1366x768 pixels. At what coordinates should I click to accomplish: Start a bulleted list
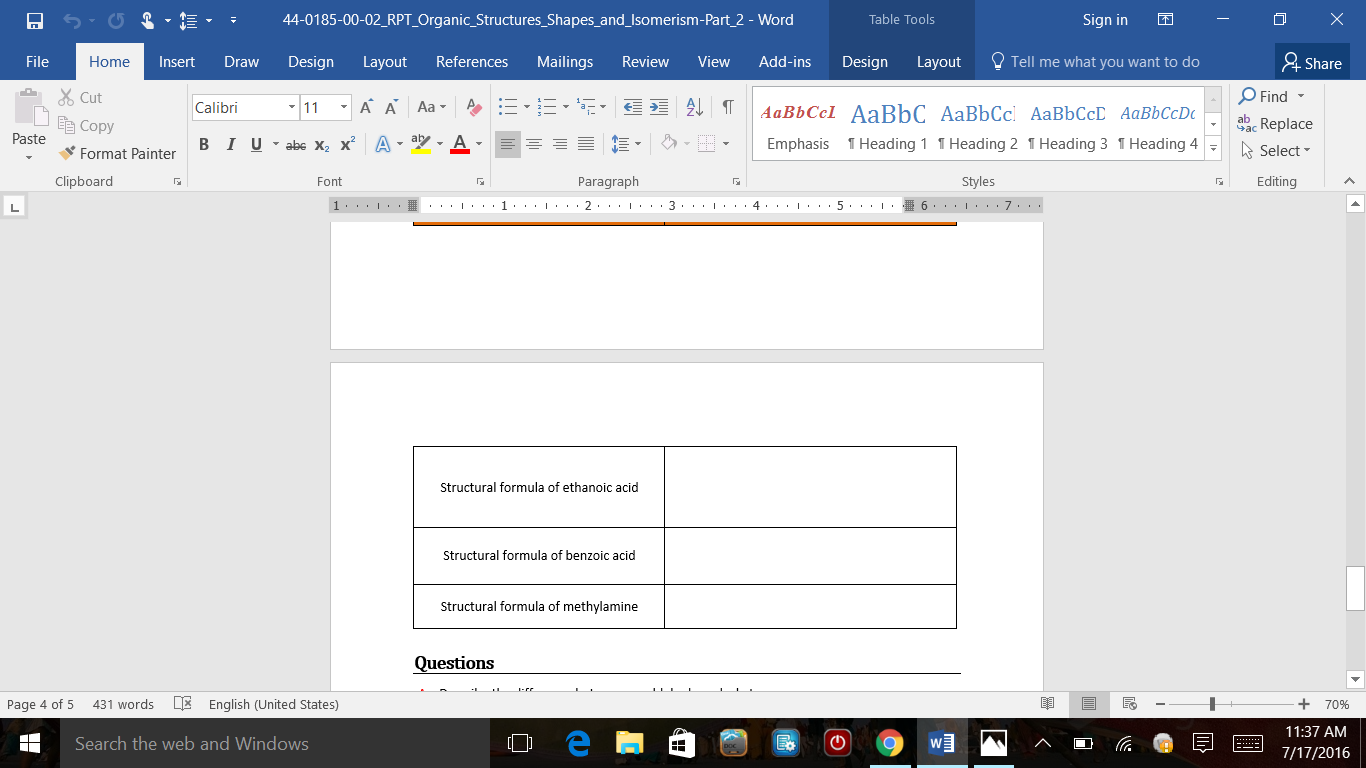point(508,107)
